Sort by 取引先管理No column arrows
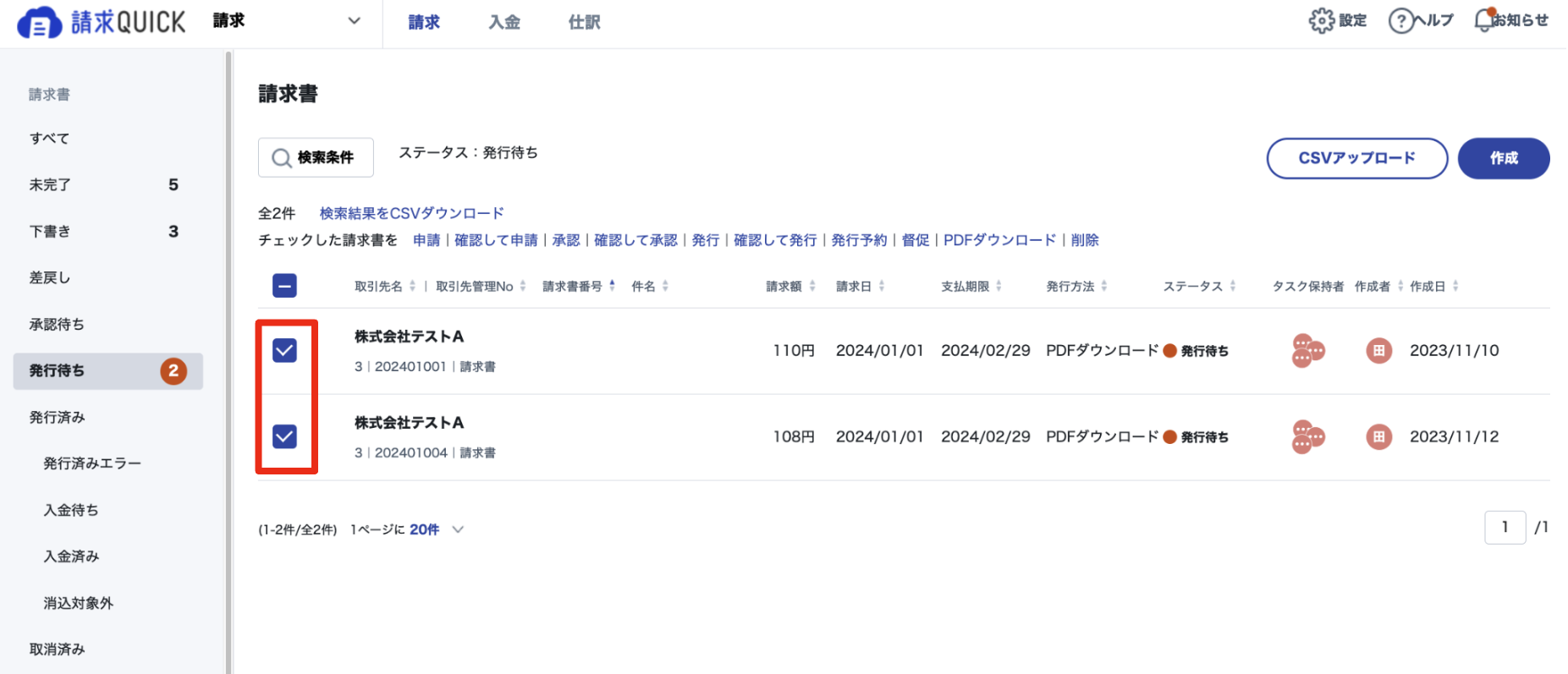 pyautogui.click(x=523, y=286)
